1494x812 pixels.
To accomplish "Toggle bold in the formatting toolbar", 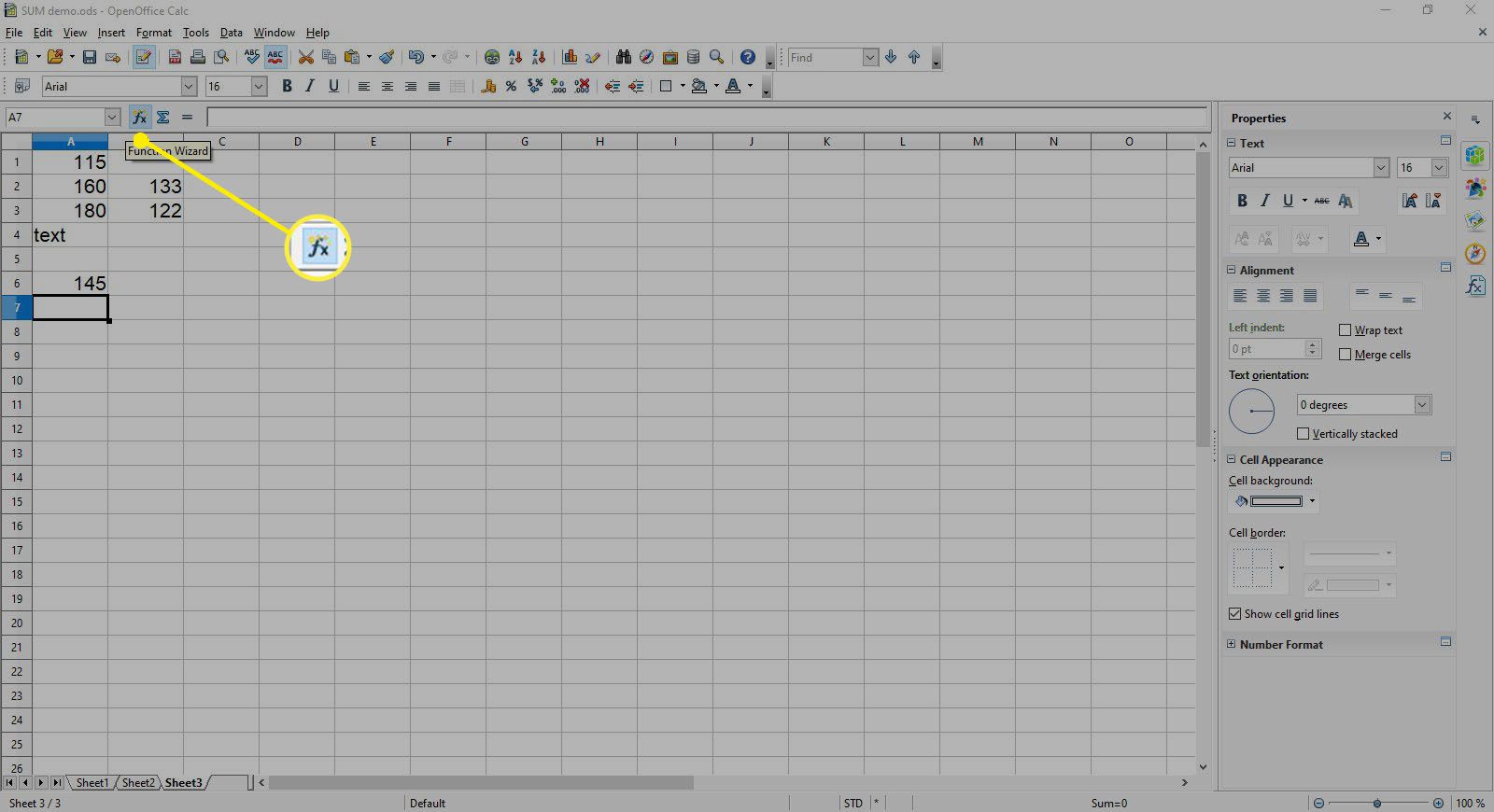I will (287, 86).
